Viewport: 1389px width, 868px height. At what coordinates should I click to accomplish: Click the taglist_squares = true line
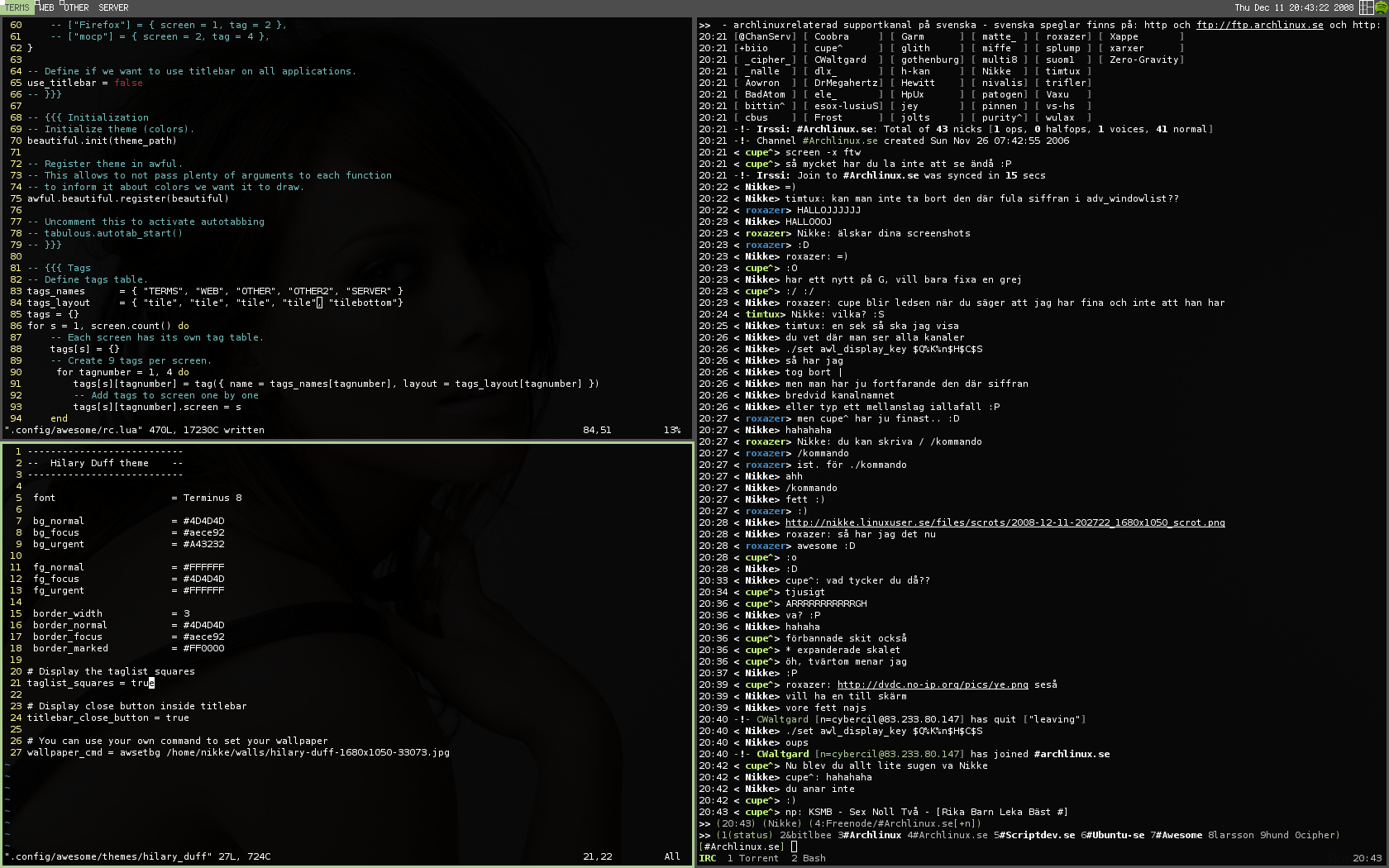click(91, 683)
